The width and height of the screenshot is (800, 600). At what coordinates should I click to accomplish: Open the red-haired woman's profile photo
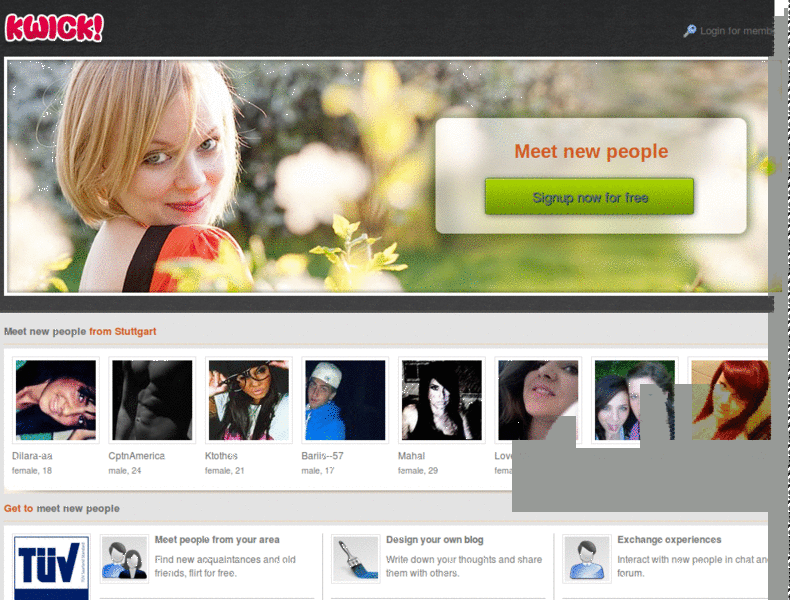pos(731,400)
